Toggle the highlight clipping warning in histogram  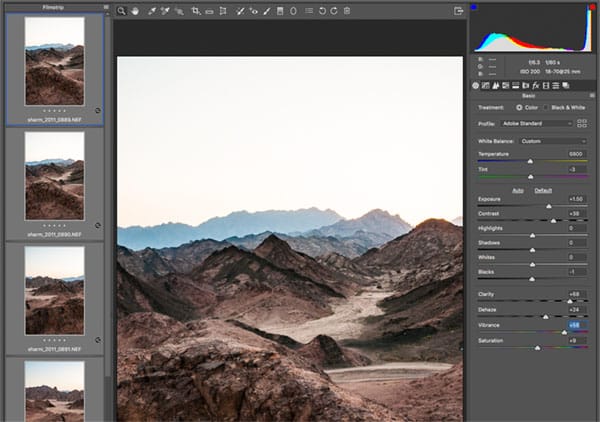pyautogui.click(x=592, y=7)
